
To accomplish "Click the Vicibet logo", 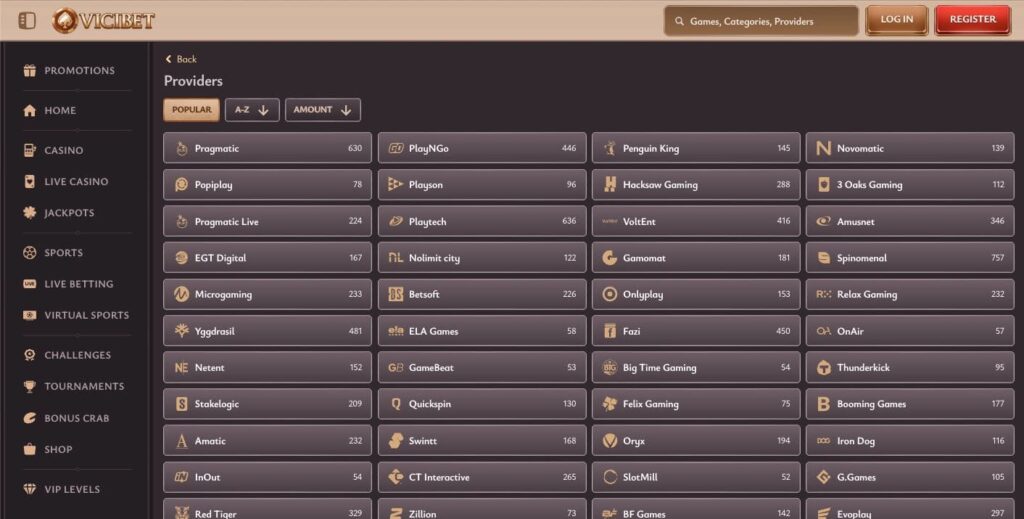I will 104,20.
